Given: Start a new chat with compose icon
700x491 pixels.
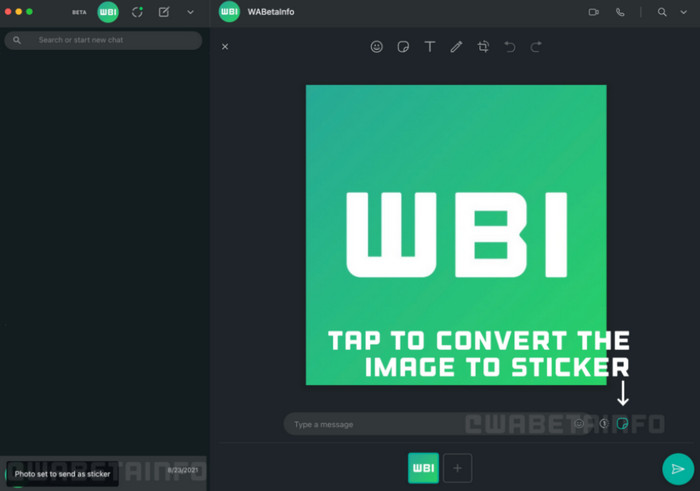Looking at the screenshot, I should point(164,12).
